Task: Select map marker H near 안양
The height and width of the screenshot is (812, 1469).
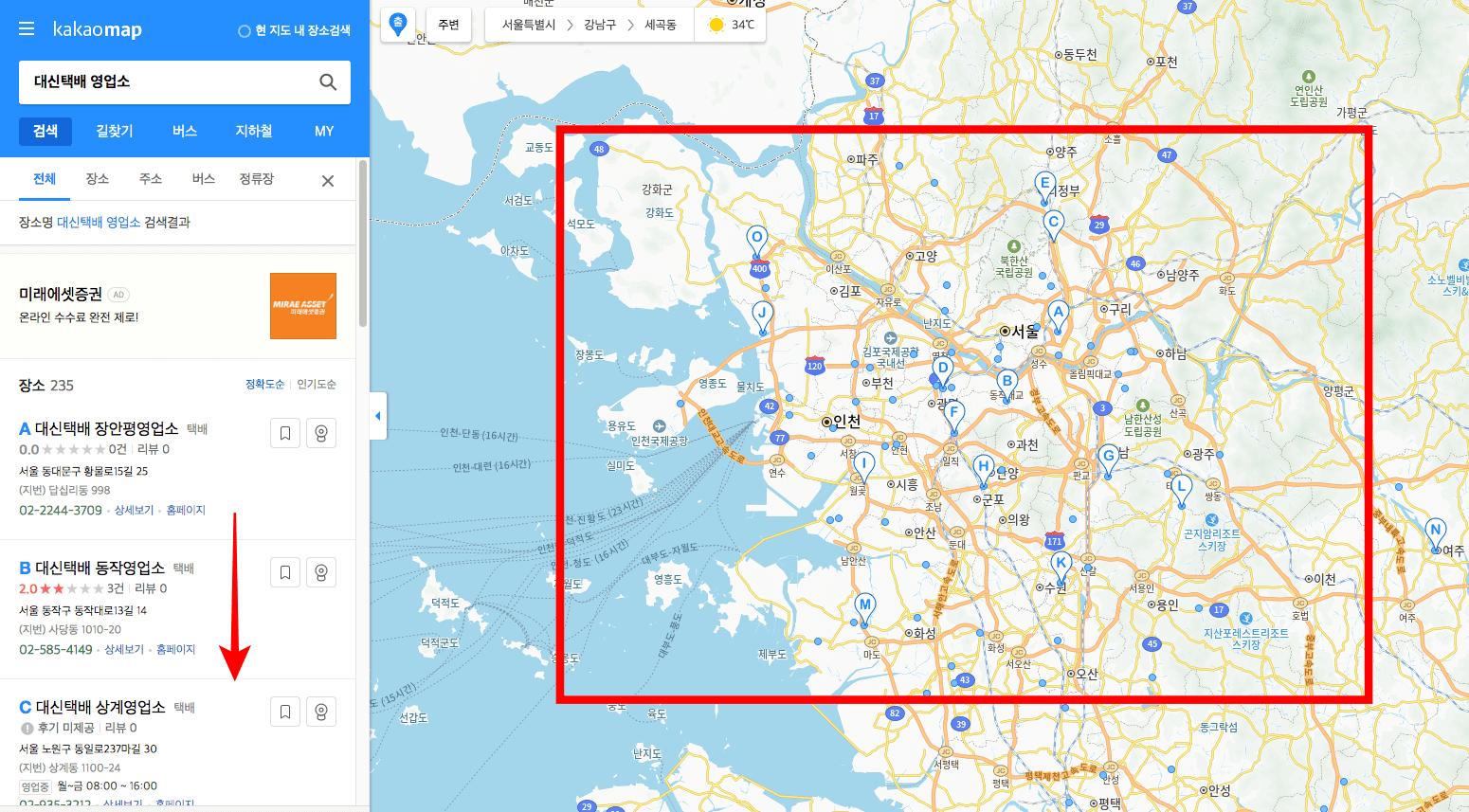Action: coord(984,470)
